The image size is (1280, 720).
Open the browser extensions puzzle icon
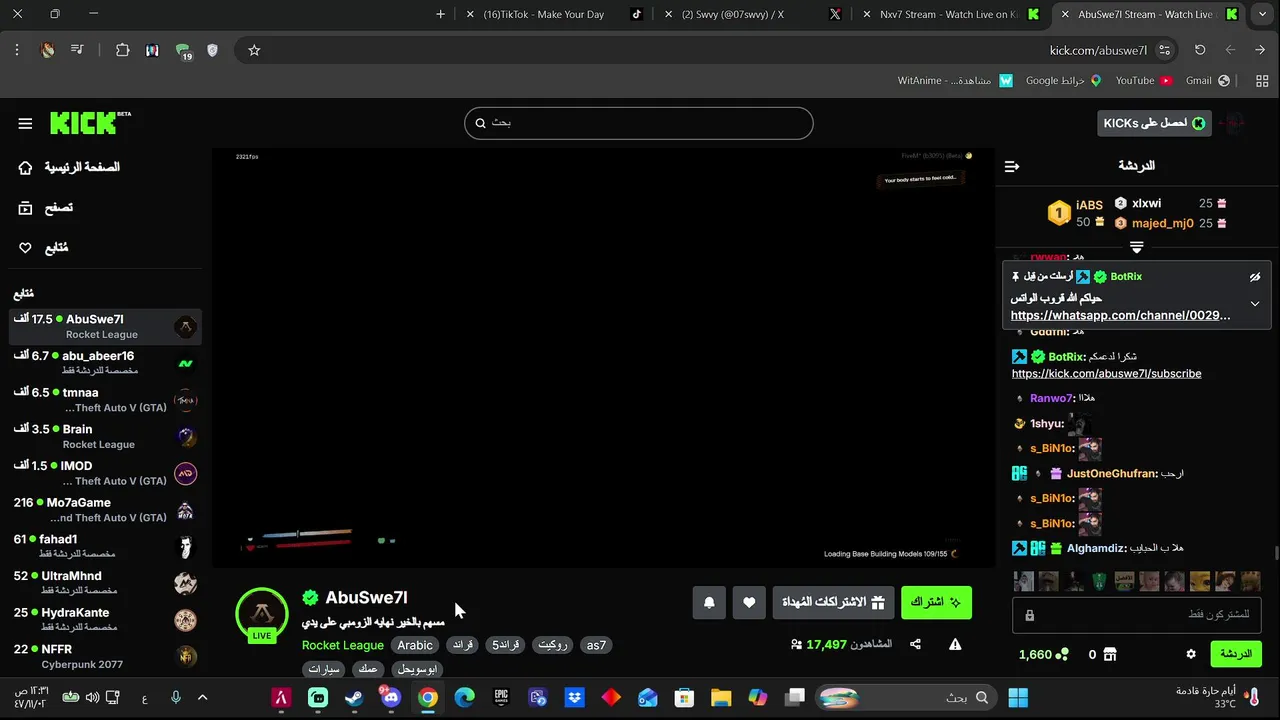tap(122, 50)
